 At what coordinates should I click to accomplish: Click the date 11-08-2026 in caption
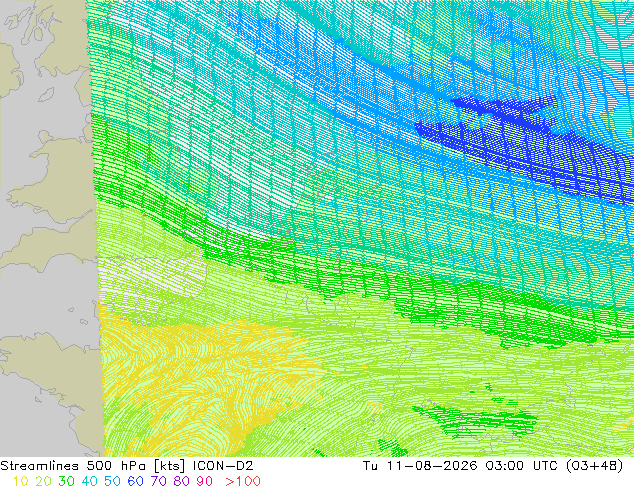432,466
